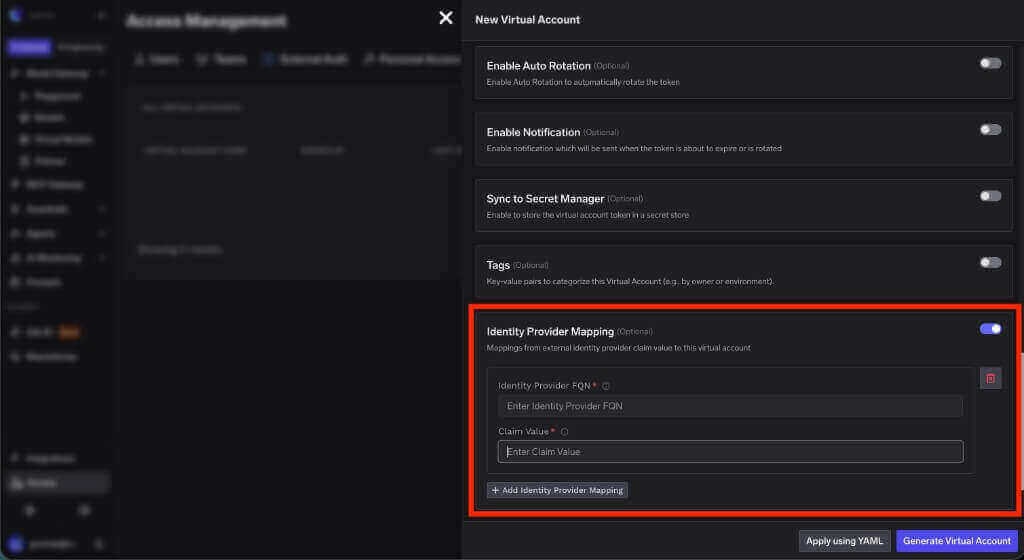Viewport: 1024px width, 560px height.
Task: Turn on Enable Notification switch
Action: tap(990, 130)
